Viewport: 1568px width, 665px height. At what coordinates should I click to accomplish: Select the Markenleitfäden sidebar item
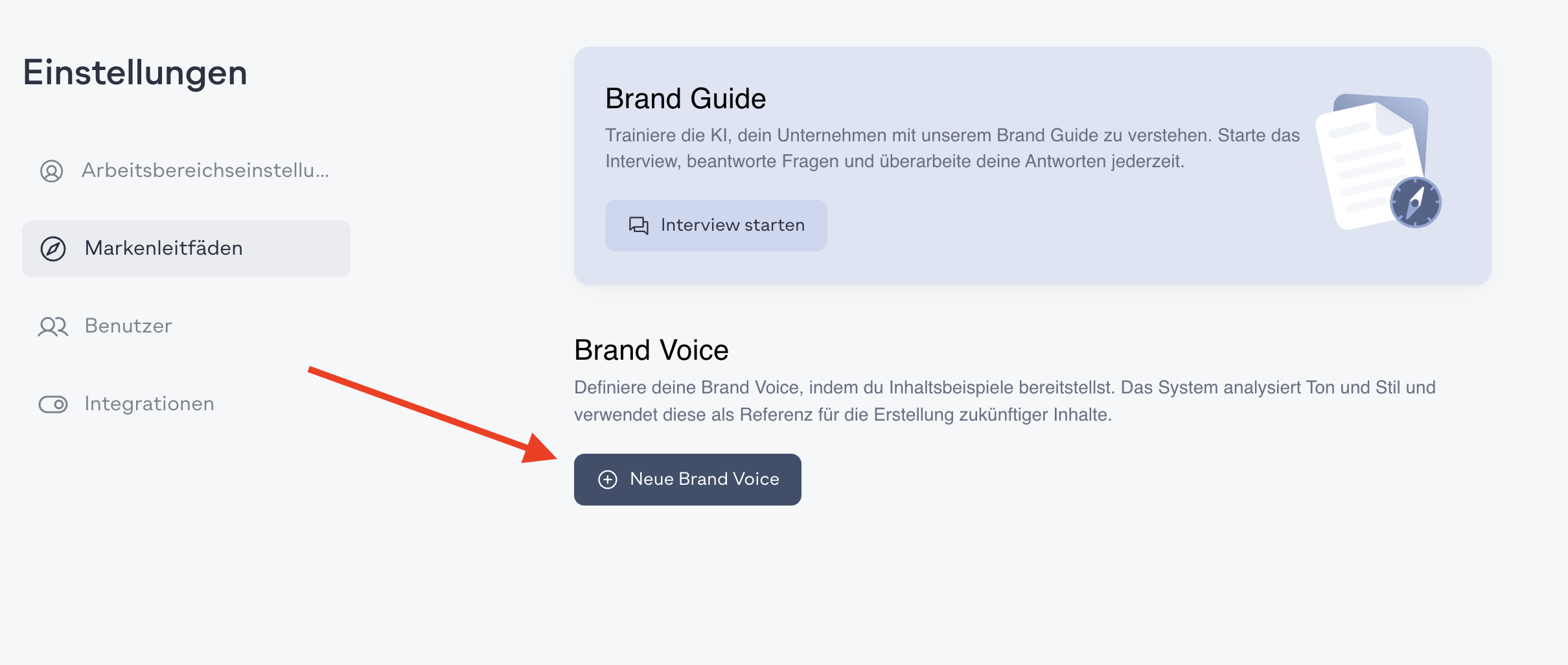pyautogui.click(x=187, y=249)
